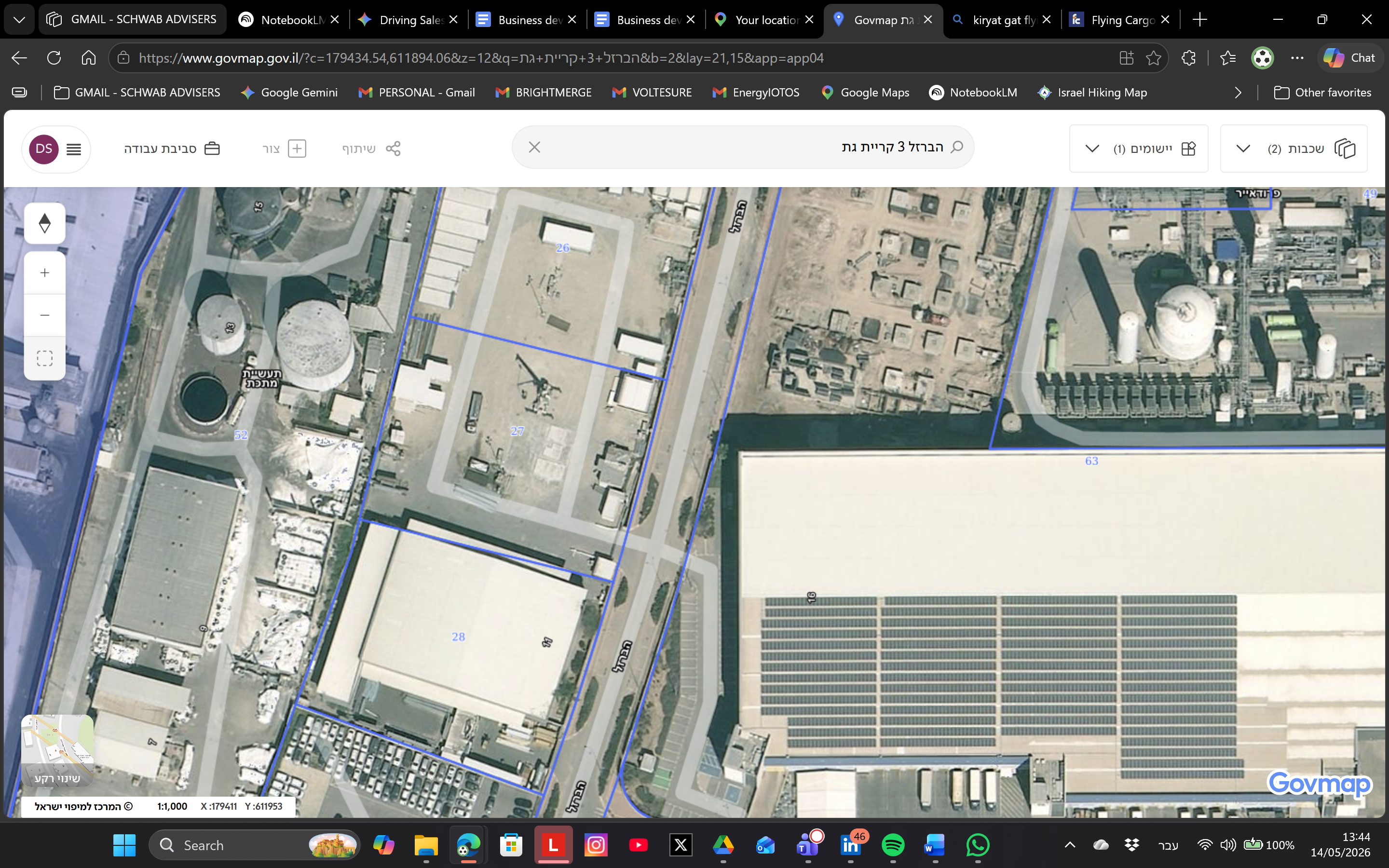Toggle the browser vertical tabs sidebar icon
This screenshot has height=868, width=1389.
point(19,93)
